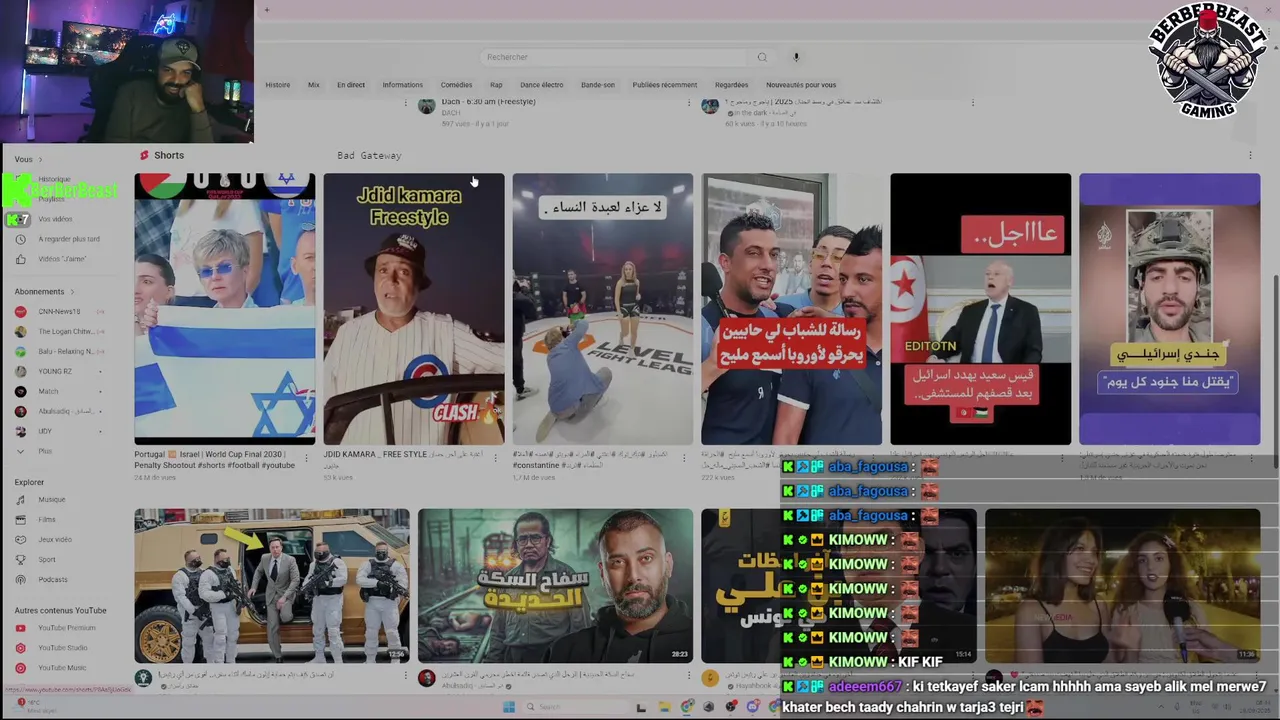This screenshot has width=1280, height=720.
Task: Play the Jdid kamara Freestyle short
Action: (414, 309)
